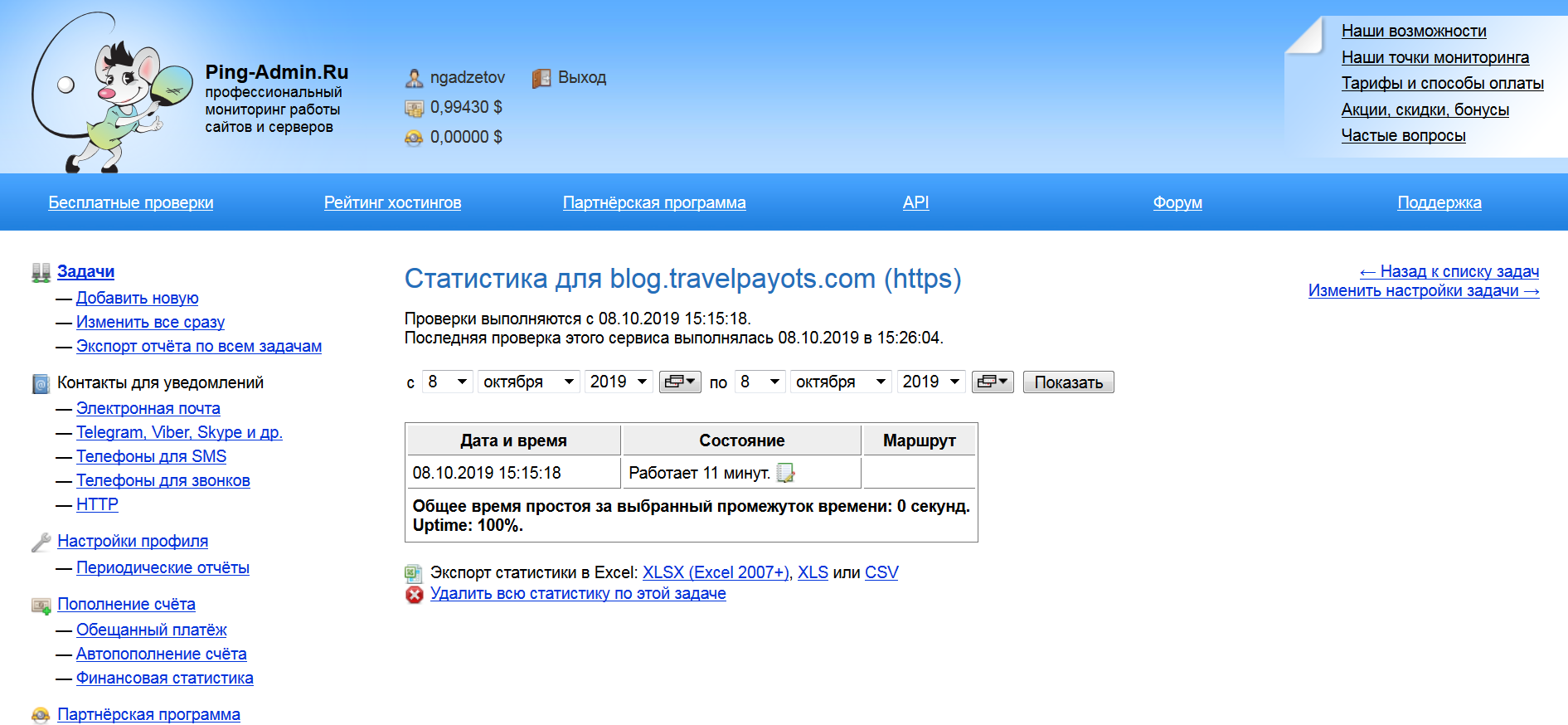Open Настройки профиля link

click(x=133, y=541)
